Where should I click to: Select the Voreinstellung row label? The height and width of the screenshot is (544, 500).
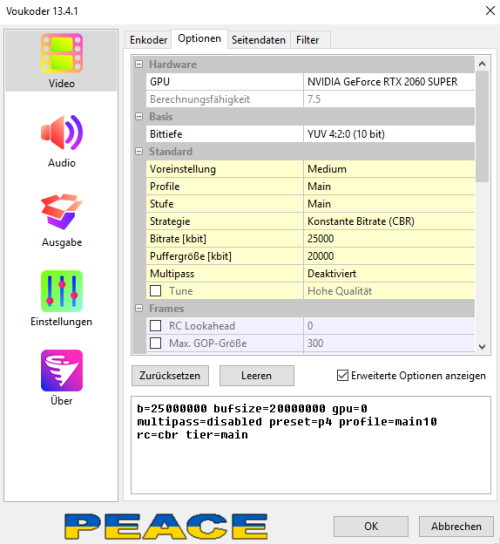tap(183, 169)
